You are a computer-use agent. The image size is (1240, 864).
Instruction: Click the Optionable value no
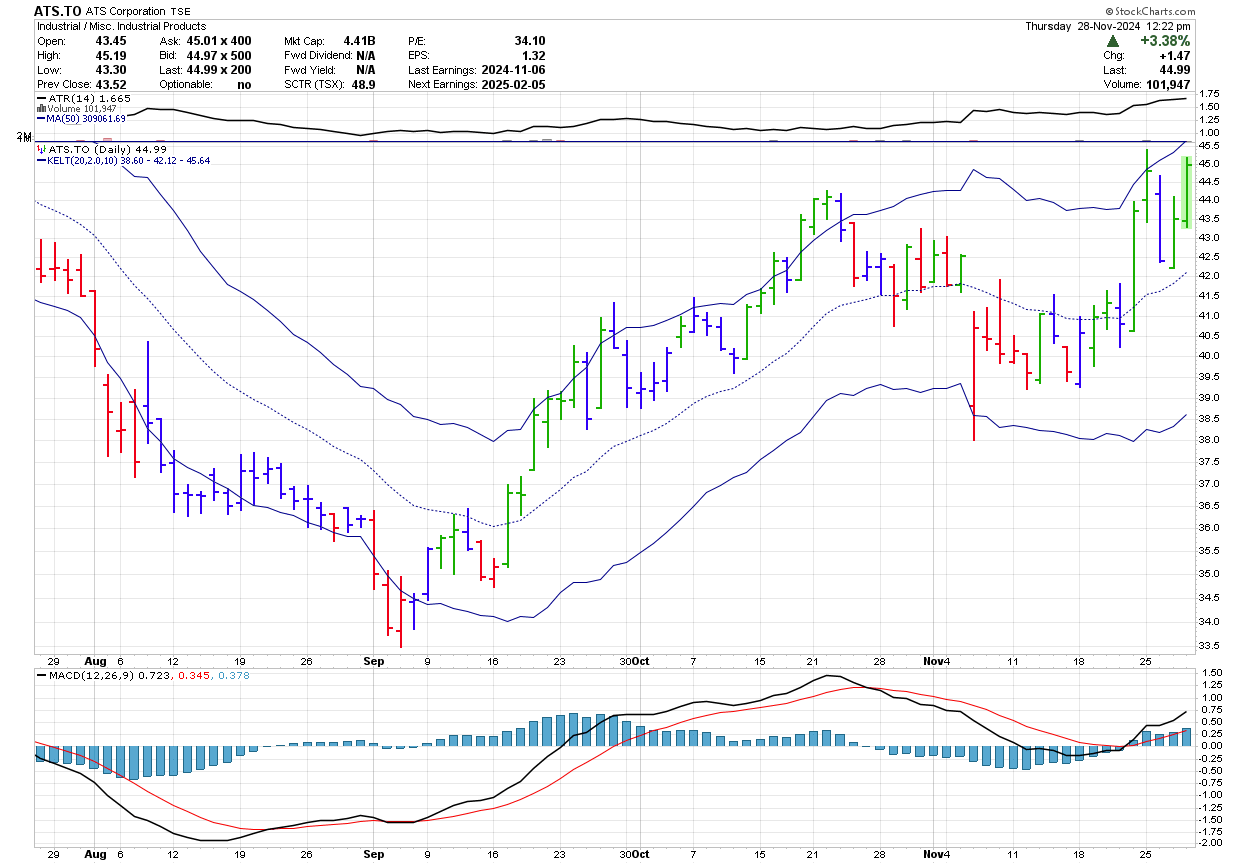[x=244, y=84]
